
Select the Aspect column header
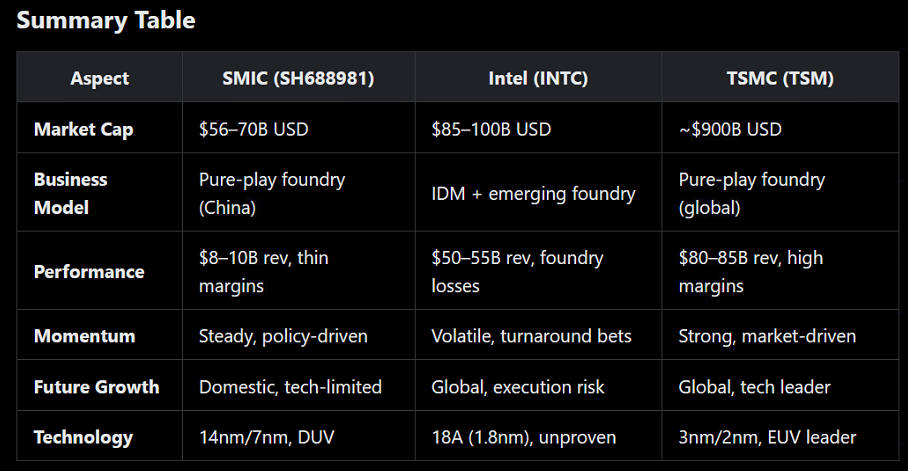tap(99, 78)
